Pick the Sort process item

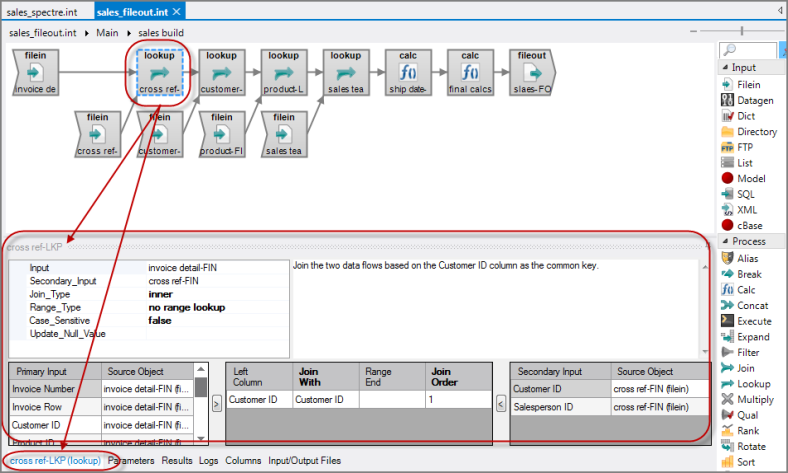[738, 461]
